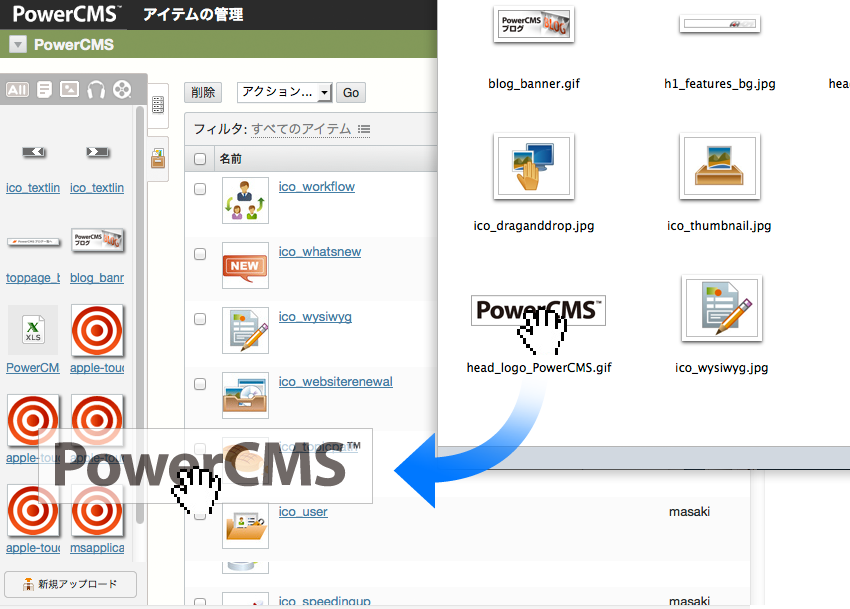Click the ico_wysiwyg thumbnail in list
The image size is (850, 609).
[245, 330]
